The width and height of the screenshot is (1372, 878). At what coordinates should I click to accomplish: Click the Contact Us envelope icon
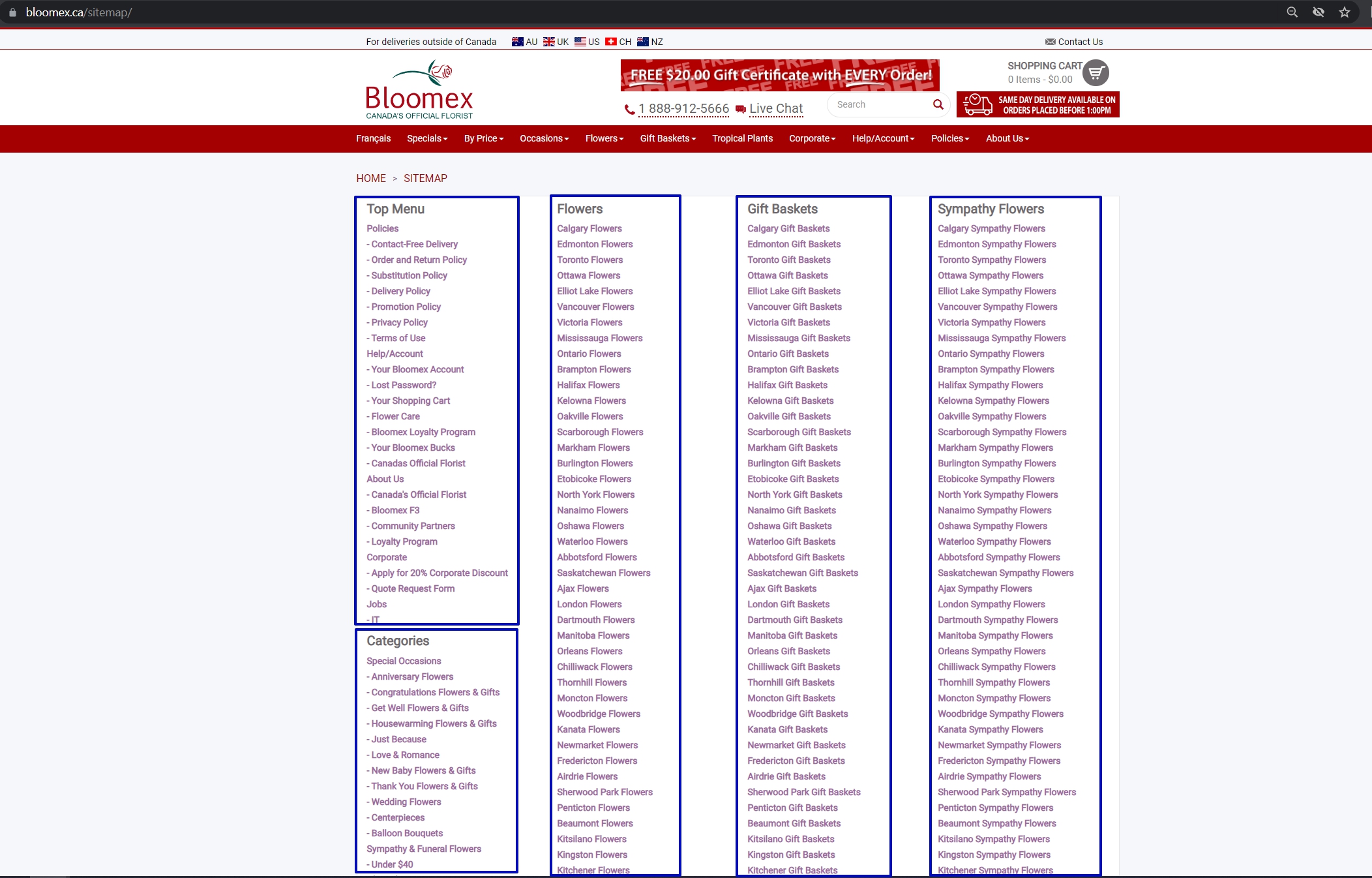1050,42
